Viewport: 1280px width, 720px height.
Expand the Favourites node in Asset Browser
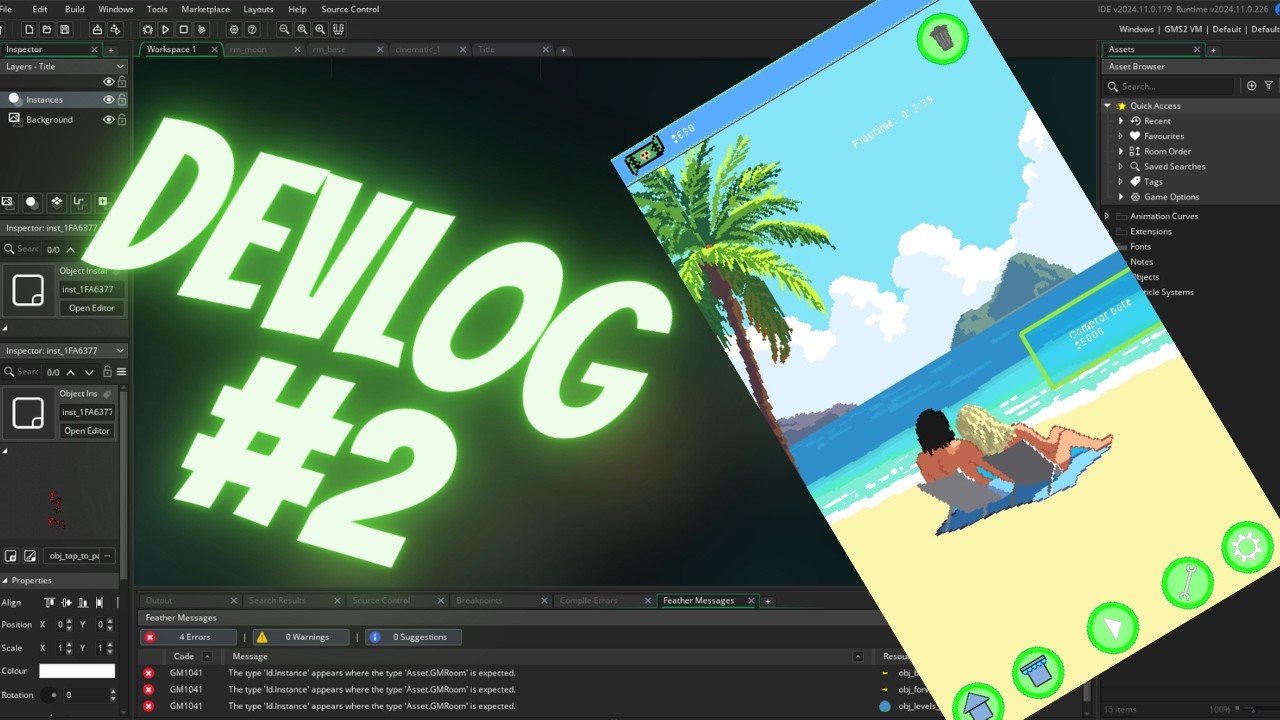[1121, 136]
